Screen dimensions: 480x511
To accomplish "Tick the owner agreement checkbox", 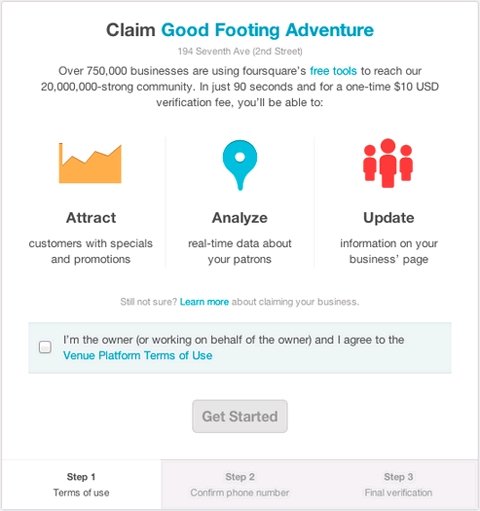I will click(45, 347).
